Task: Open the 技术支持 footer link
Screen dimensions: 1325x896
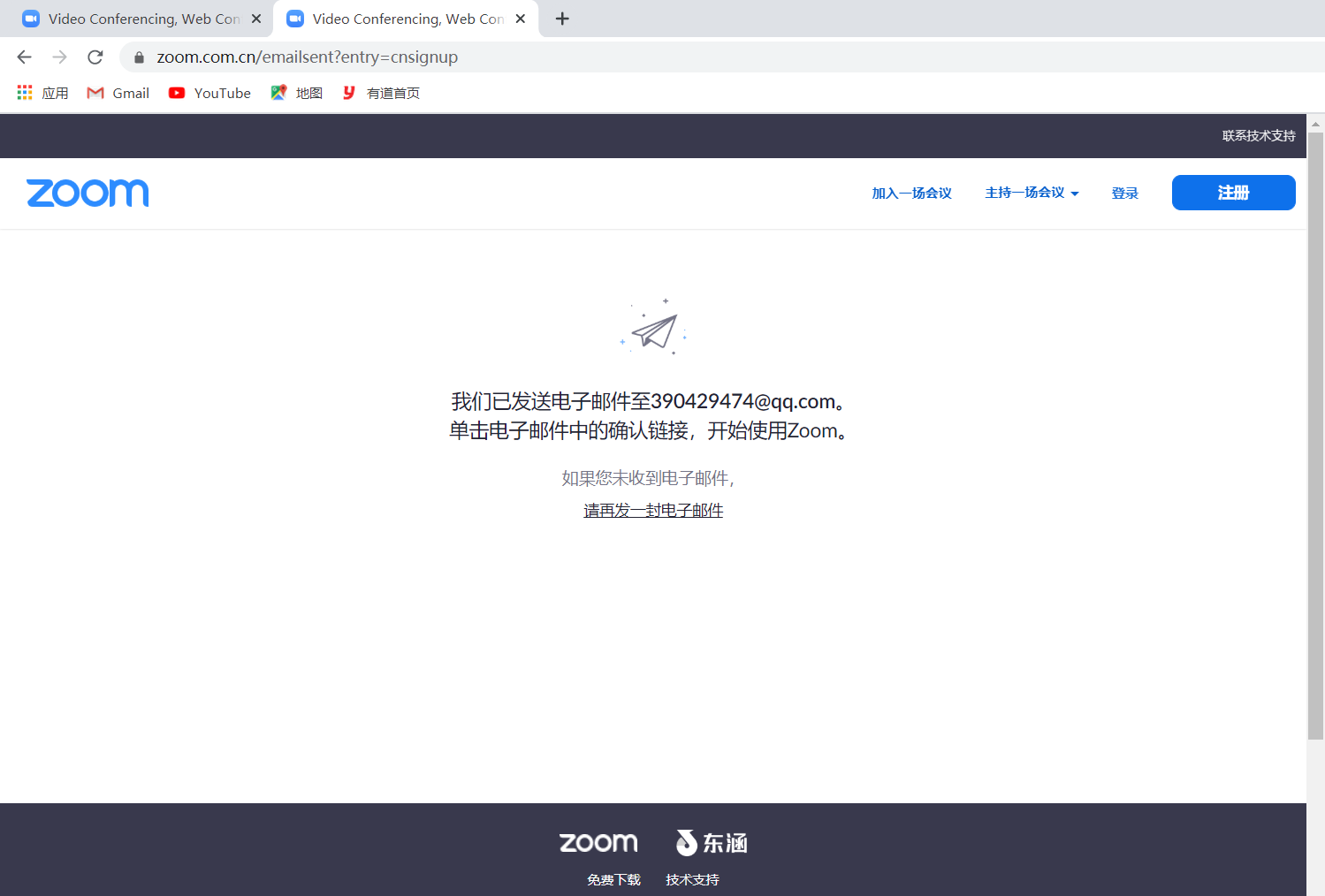Action: tap(692, 880)
